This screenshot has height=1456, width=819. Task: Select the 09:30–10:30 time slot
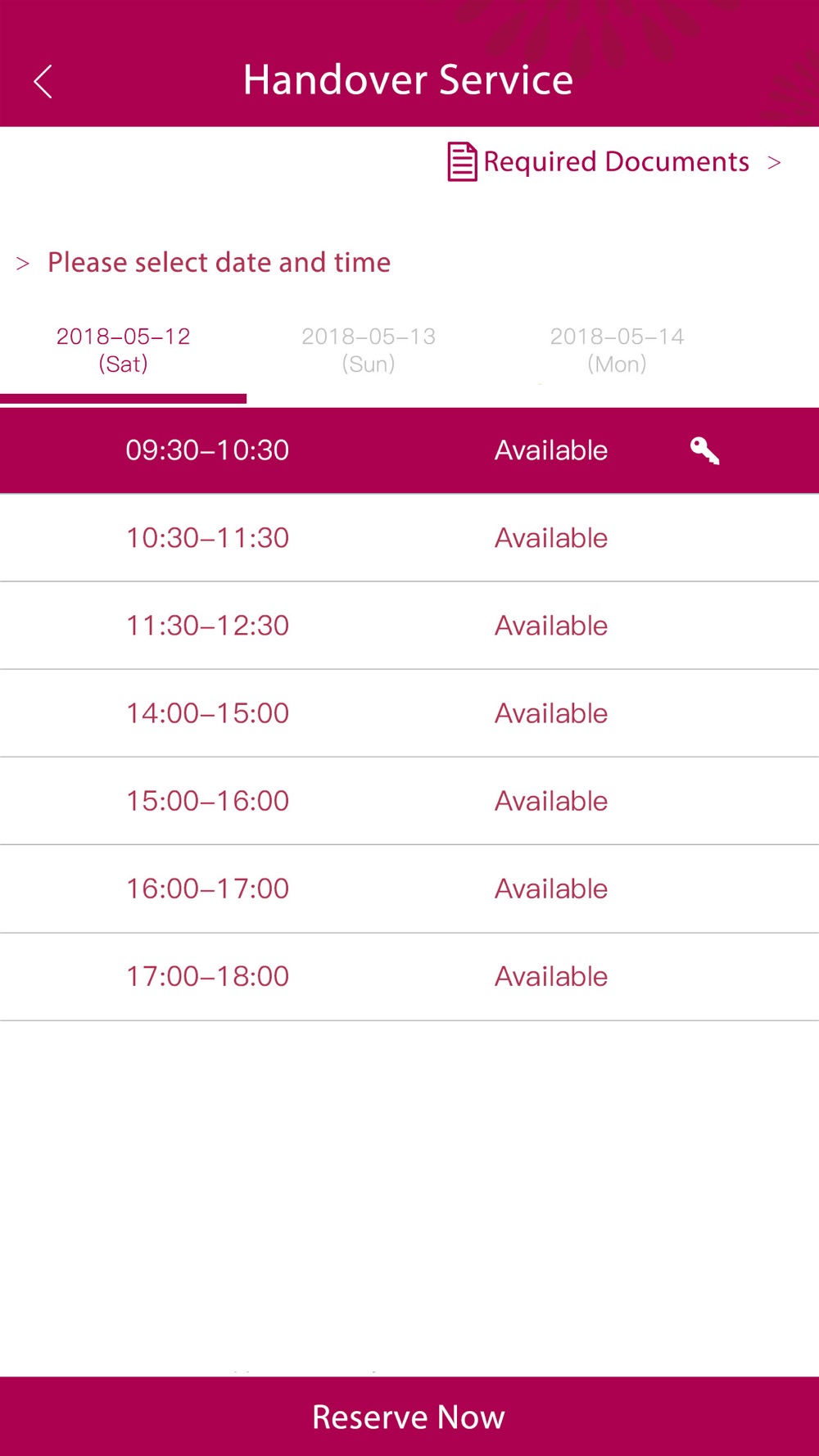(x=409, y=450)
